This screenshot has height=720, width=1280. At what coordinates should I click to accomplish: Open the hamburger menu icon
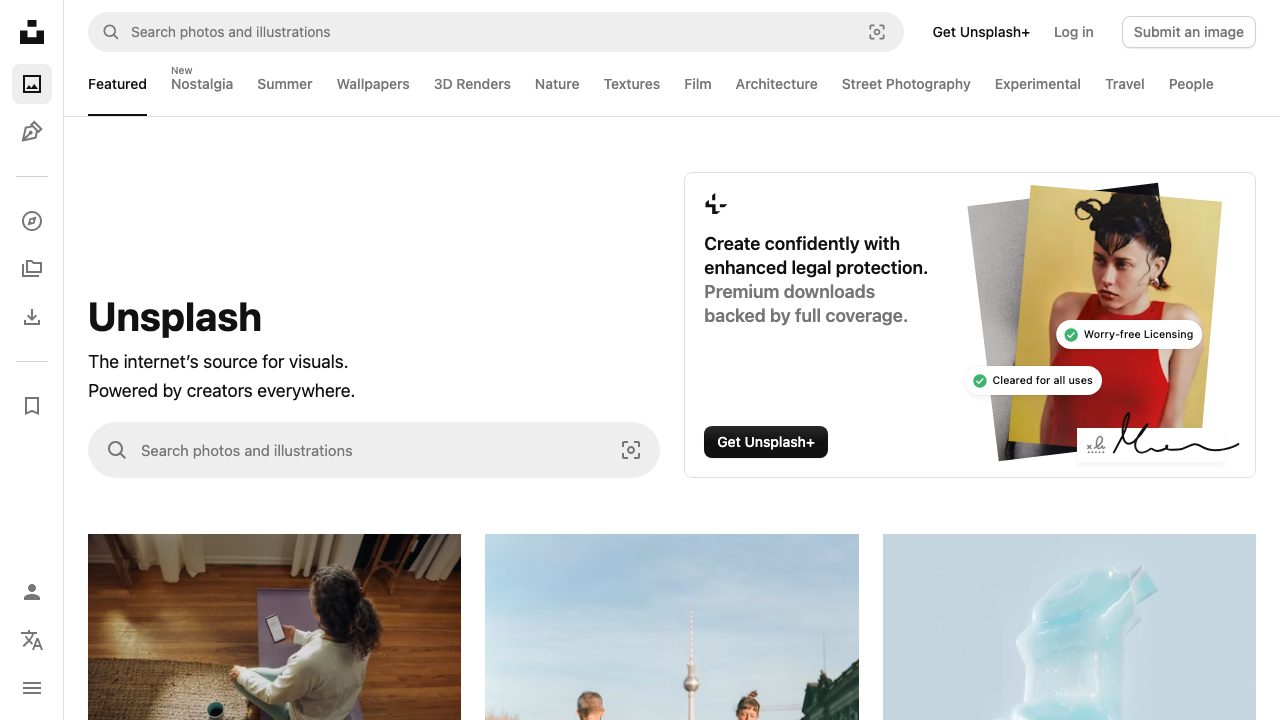[32, 688]
